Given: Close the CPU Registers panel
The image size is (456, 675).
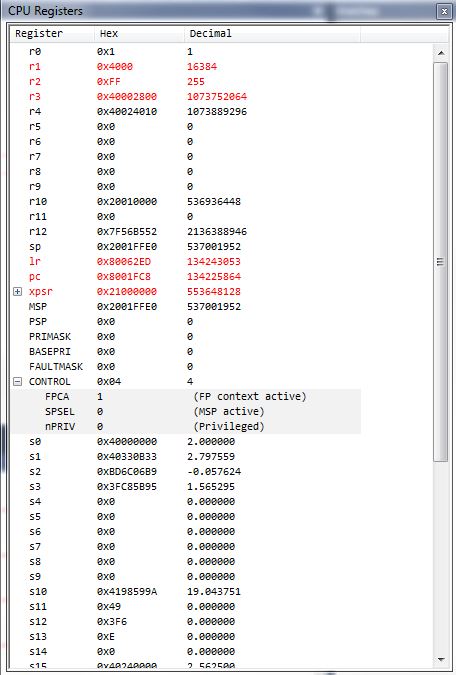Looking at the screenshot, I should coord(444,11).
